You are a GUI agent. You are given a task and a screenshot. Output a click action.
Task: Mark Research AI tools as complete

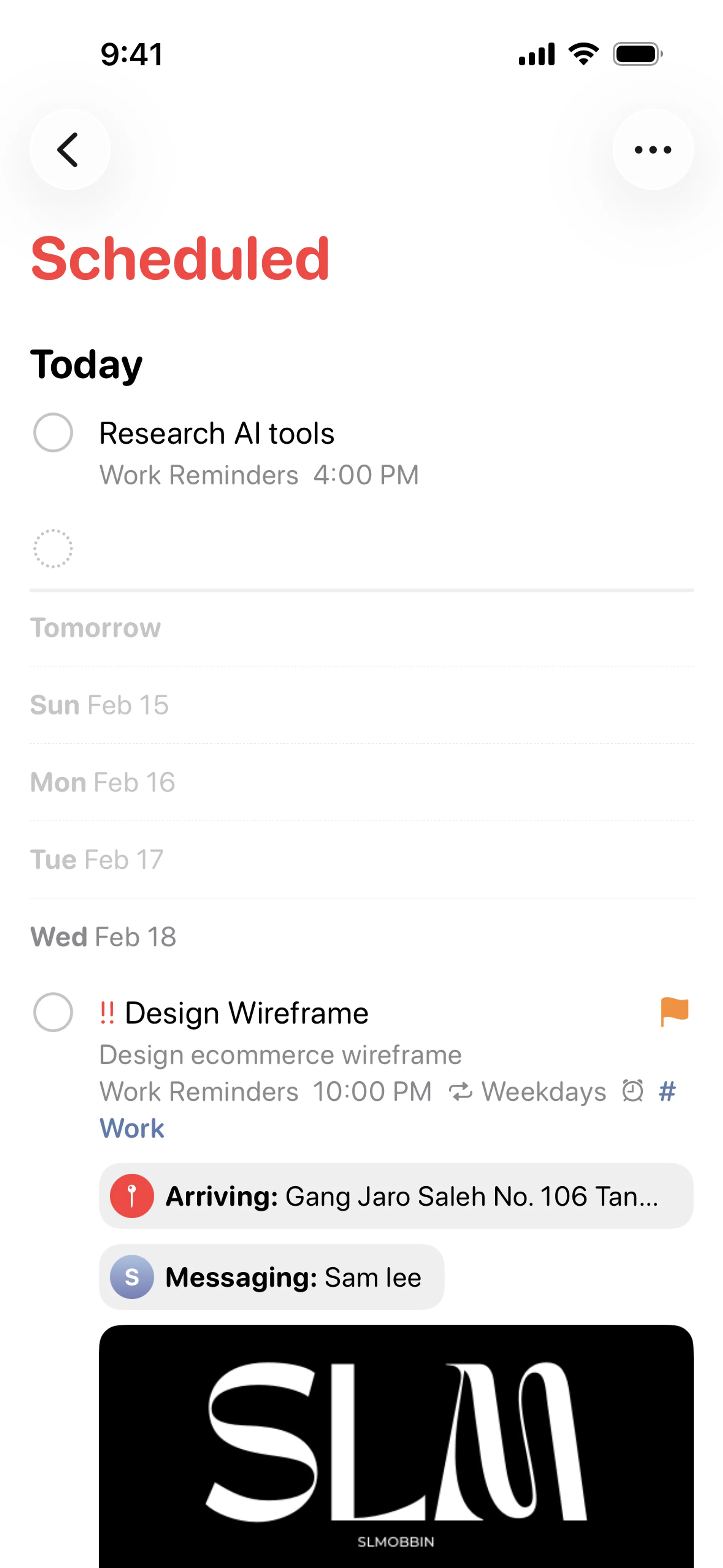(x=53, y=433)
